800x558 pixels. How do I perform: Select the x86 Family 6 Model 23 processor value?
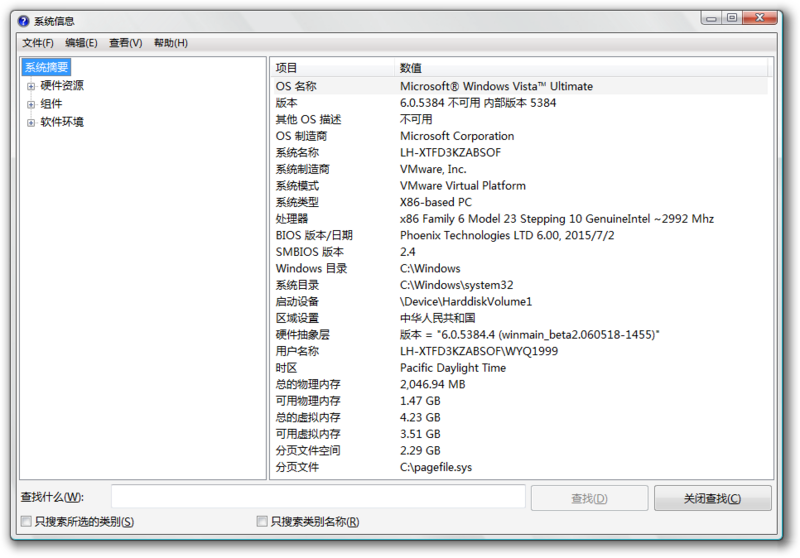[557, 219]
